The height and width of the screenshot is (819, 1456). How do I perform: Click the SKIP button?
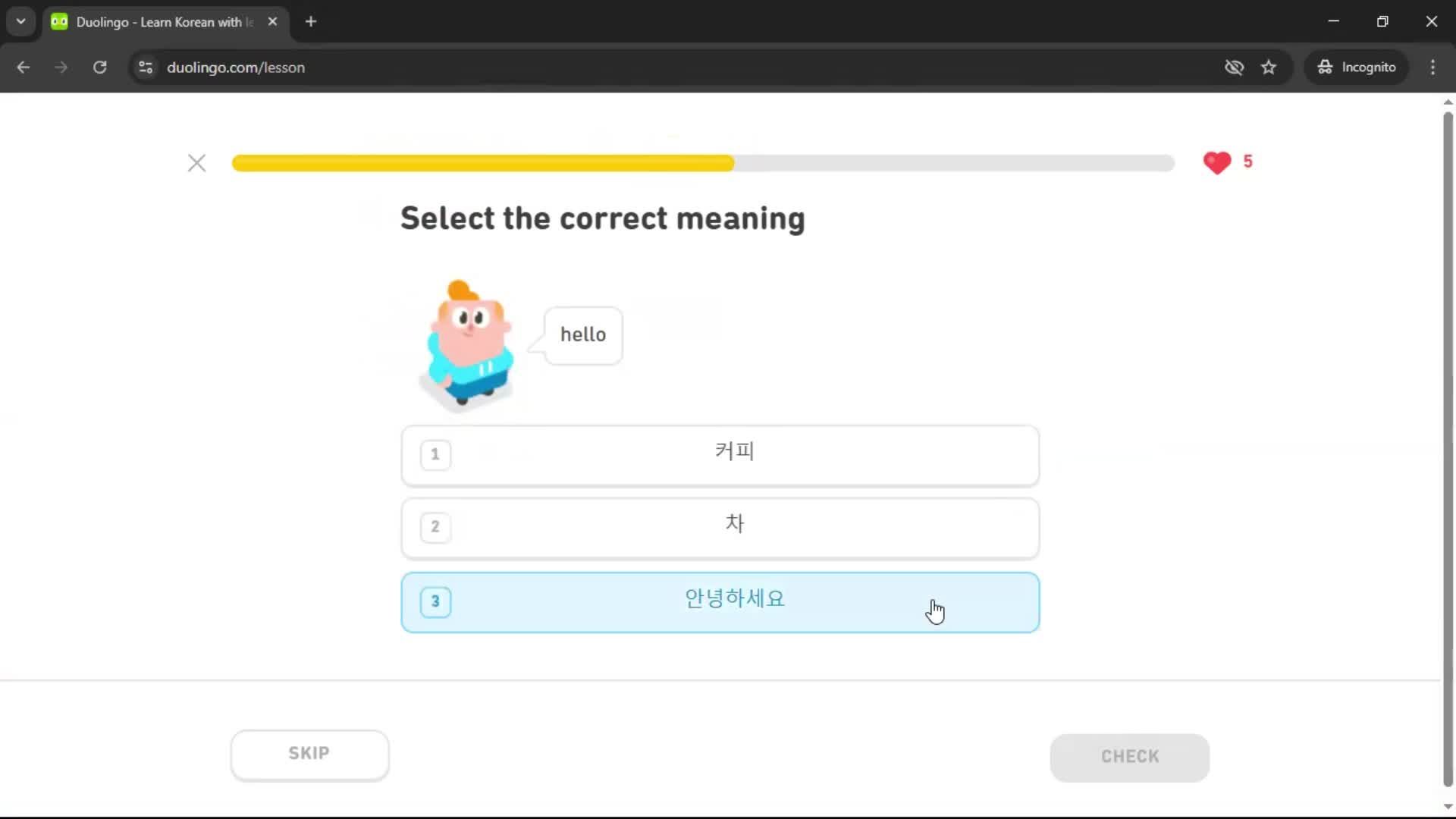[309, 753]
